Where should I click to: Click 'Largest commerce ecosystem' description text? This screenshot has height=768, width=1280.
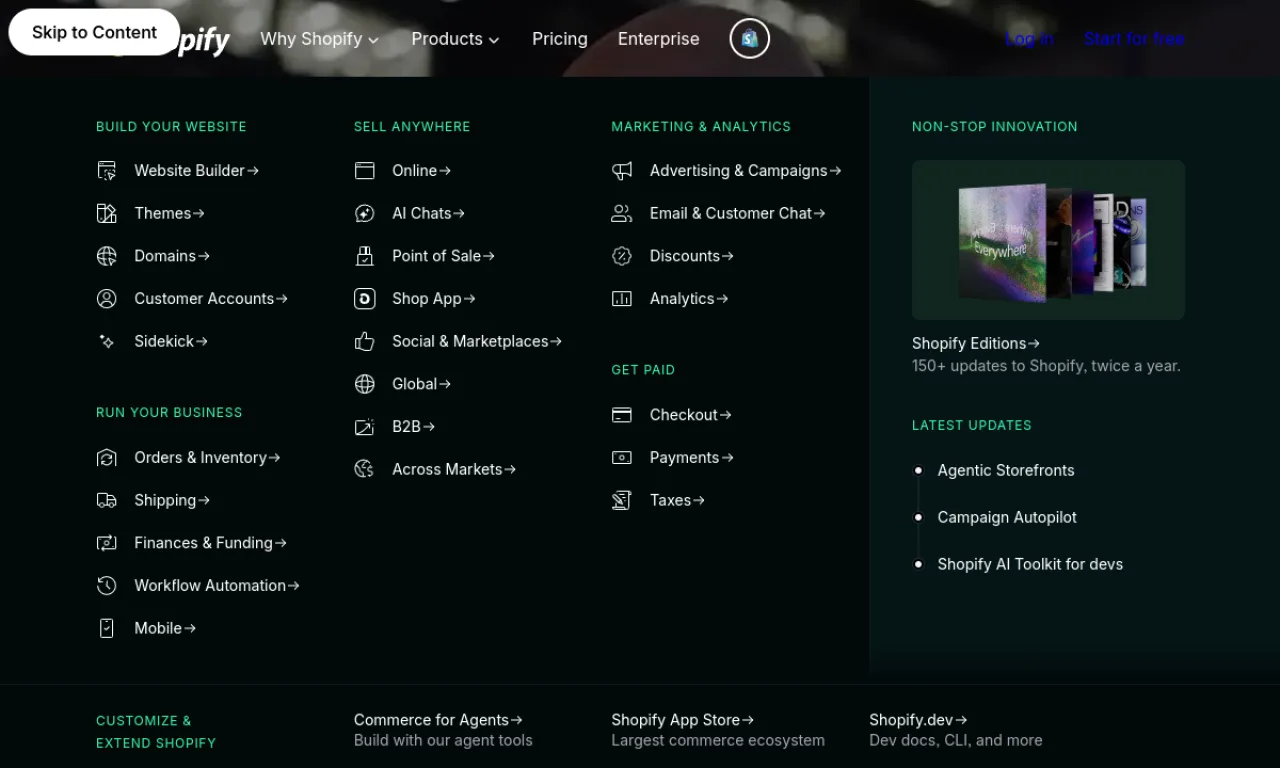[718, 741]
